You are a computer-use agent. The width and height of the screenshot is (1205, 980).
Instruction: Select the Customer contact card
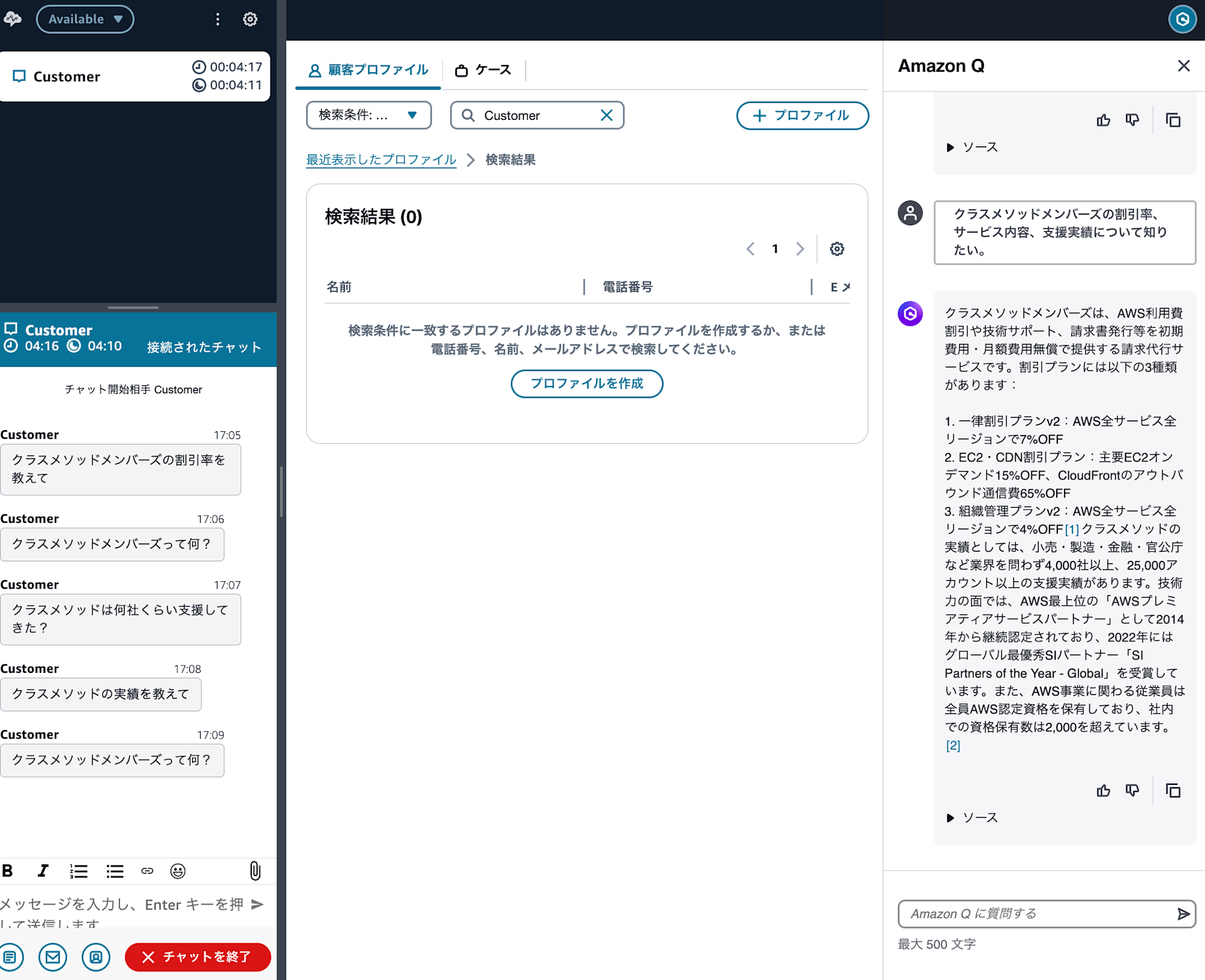point(135,76)
